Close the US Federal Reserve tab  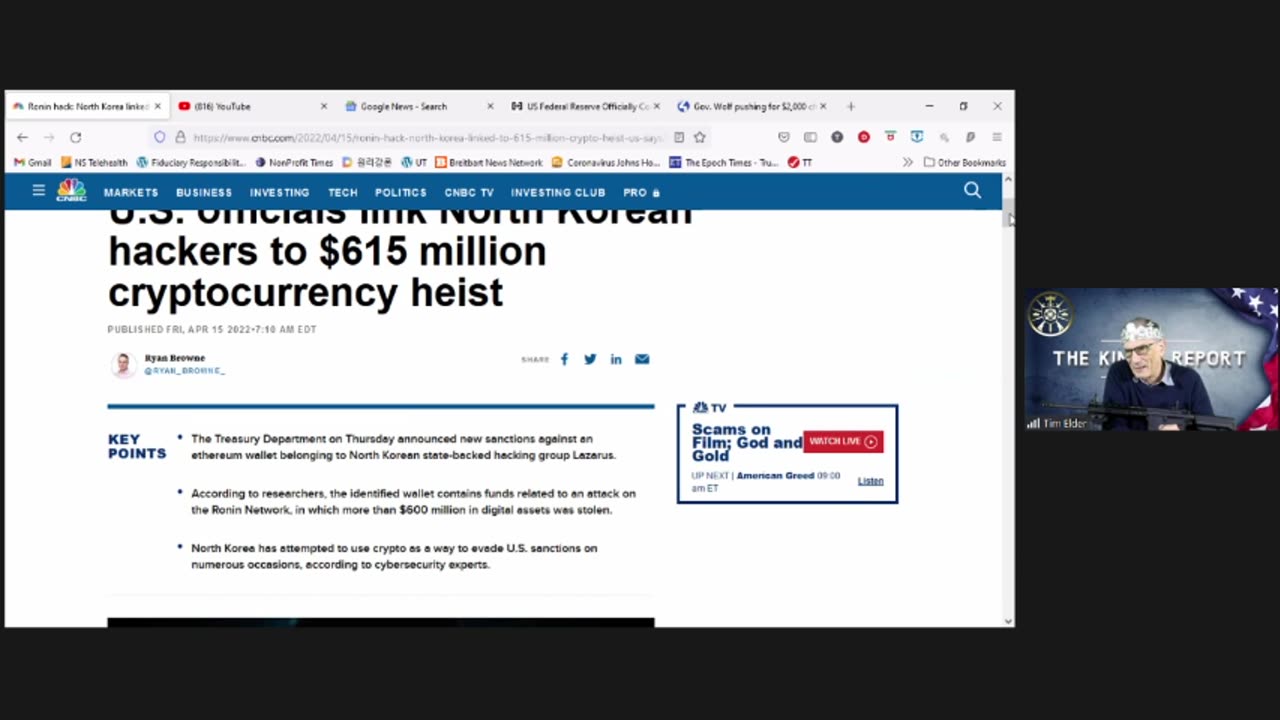656,106
